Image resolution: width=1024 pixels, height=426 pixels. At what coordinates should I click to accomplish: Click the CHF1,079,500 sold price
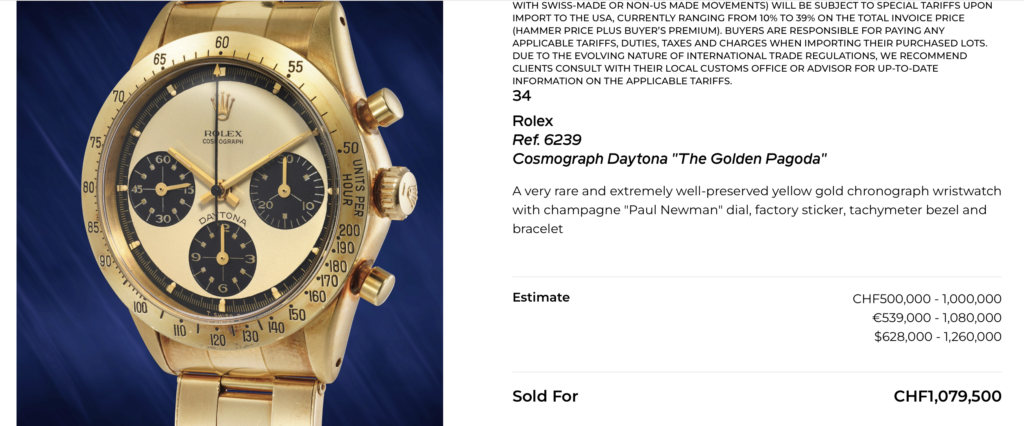947,396
